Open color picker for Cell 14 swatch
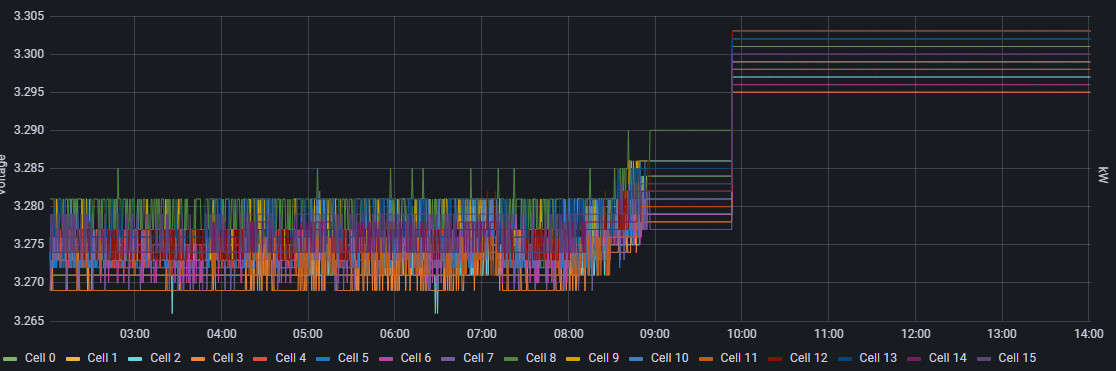The height and width of the screenshot is (371, 1116). click(x=915, y=358)
